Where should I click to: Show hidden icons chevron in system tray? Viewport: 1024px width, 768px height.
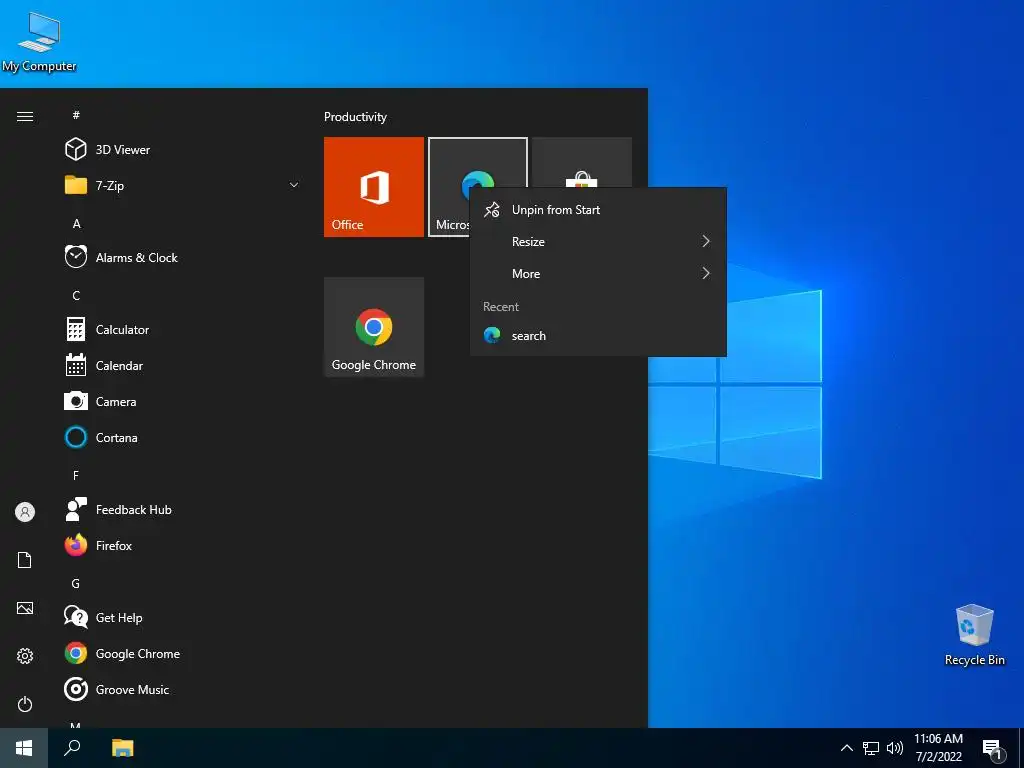tap(846, 748)
